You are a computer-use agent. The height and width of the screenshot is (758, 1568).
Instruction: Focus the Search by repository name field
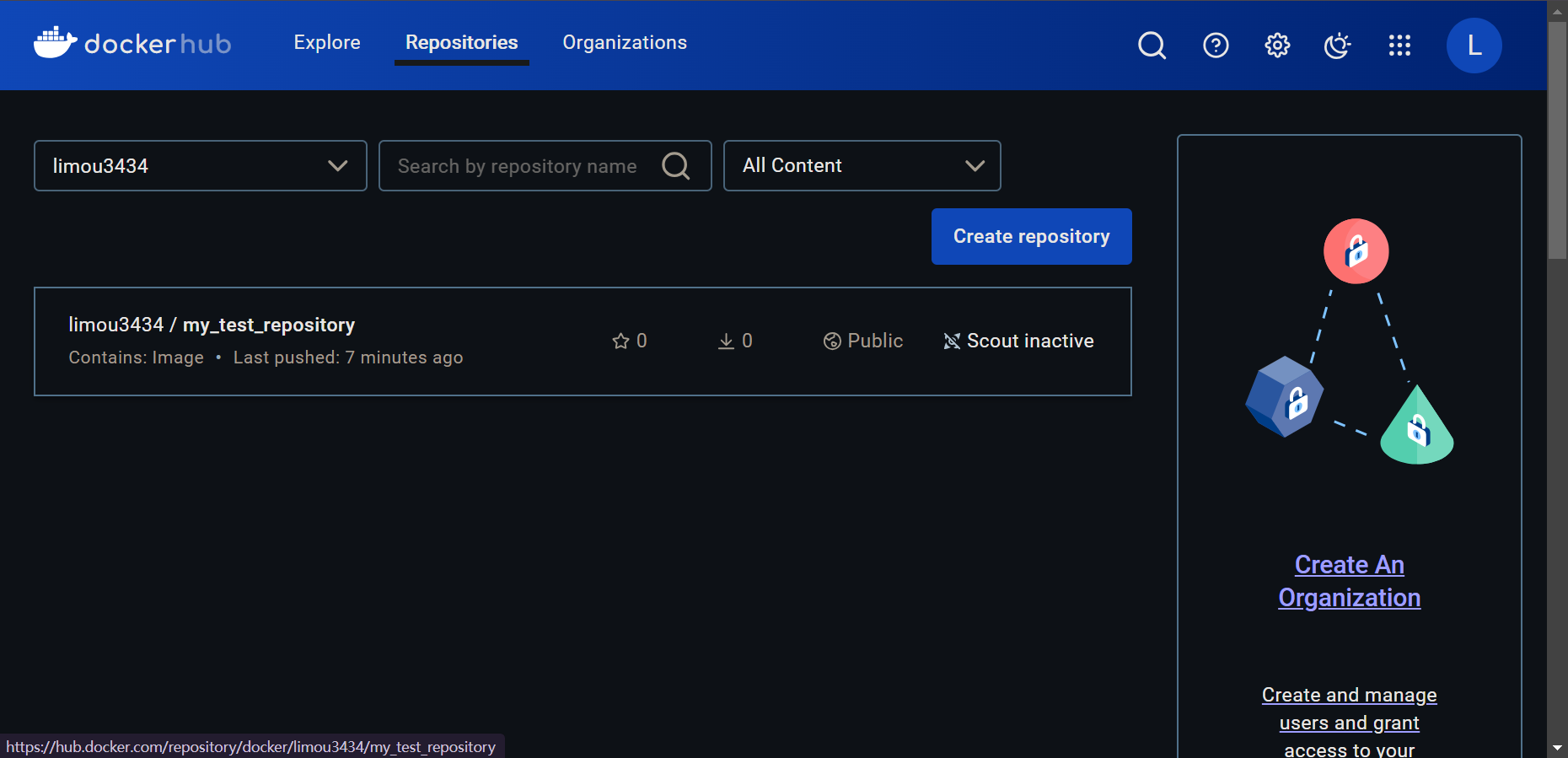coord(517,166)
